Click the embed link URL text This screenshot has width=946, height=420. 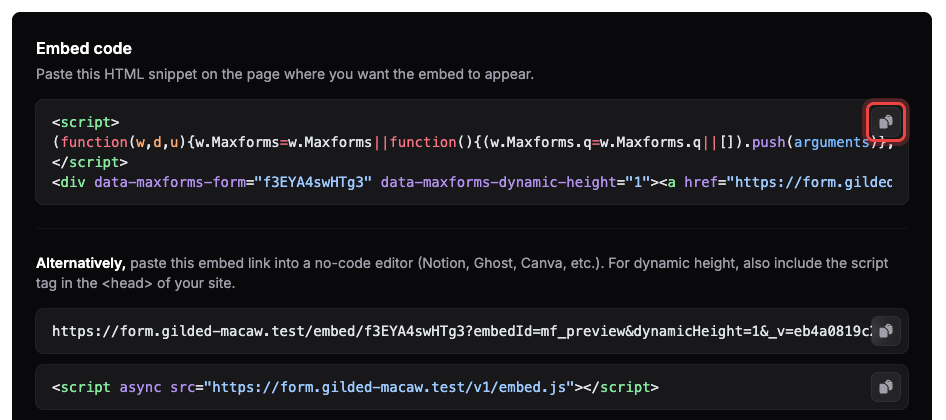pos(462,331)
